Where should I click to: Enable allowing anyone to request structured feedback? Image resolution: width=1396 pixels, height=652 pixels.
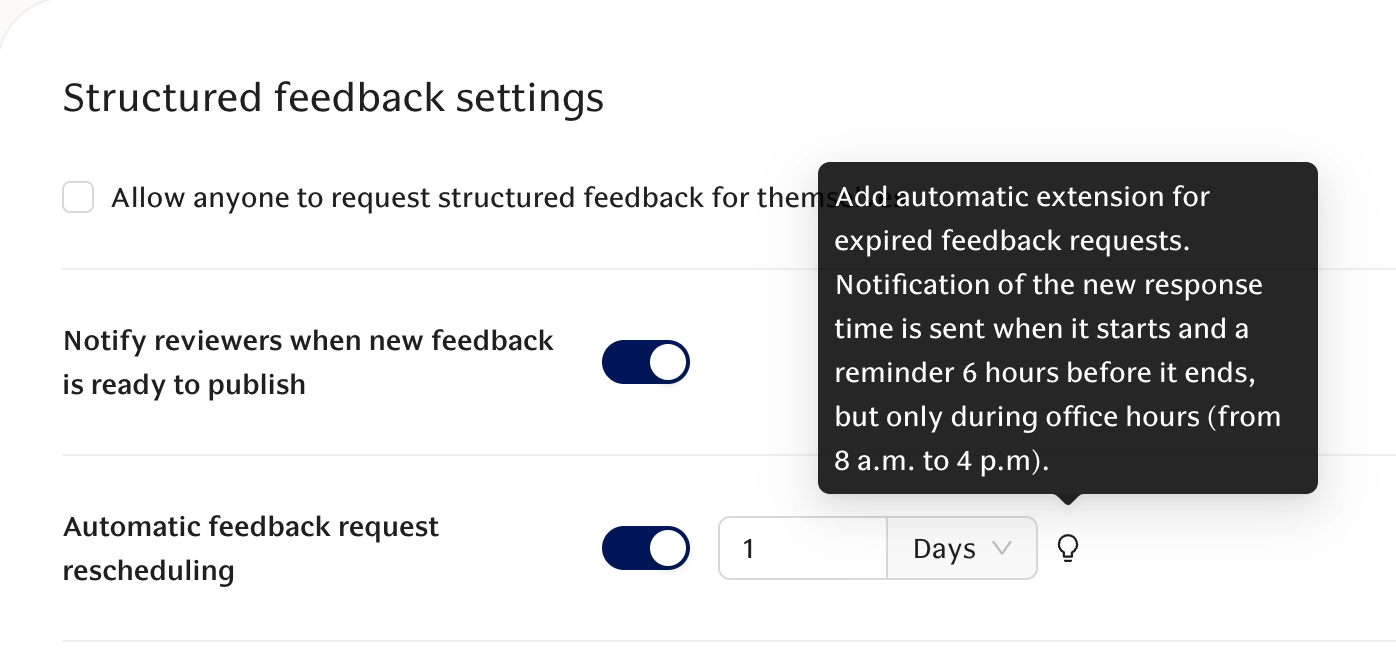[78, 197]
